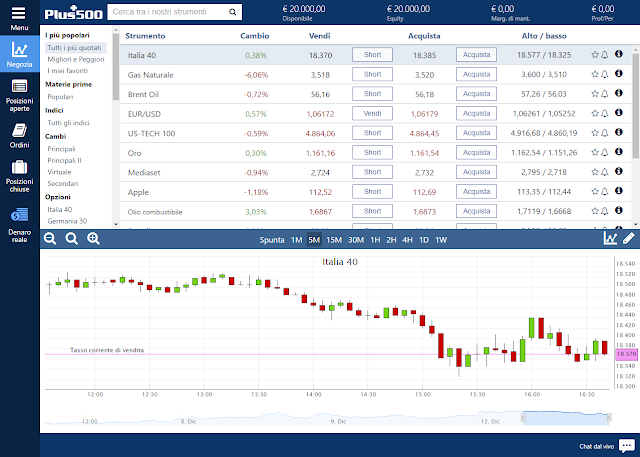
Task: Select the Olio combustibile row
Action: tap(376, 211)
